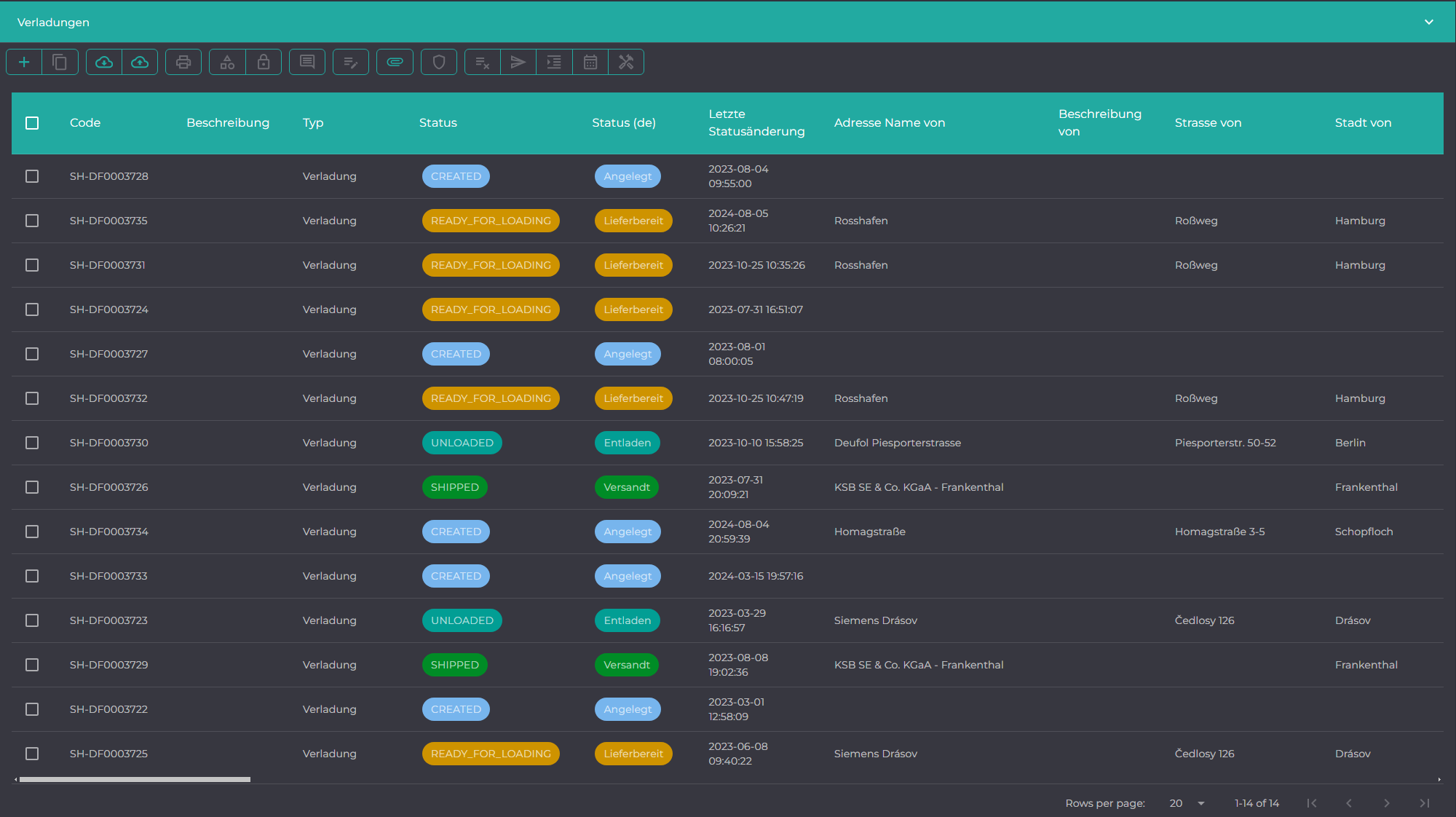Click the scrollbar right arrow

click(x=1439, y=779)
